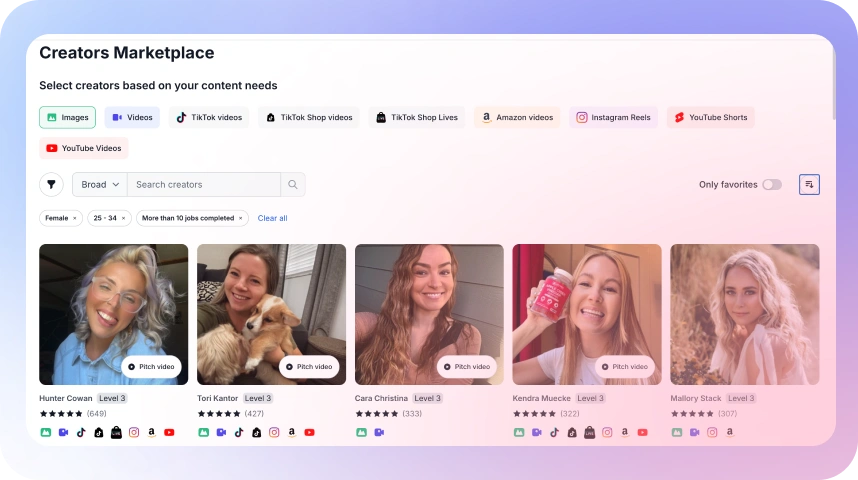Select the Images content tab
The image size is (858, 480).
point(67,118)
